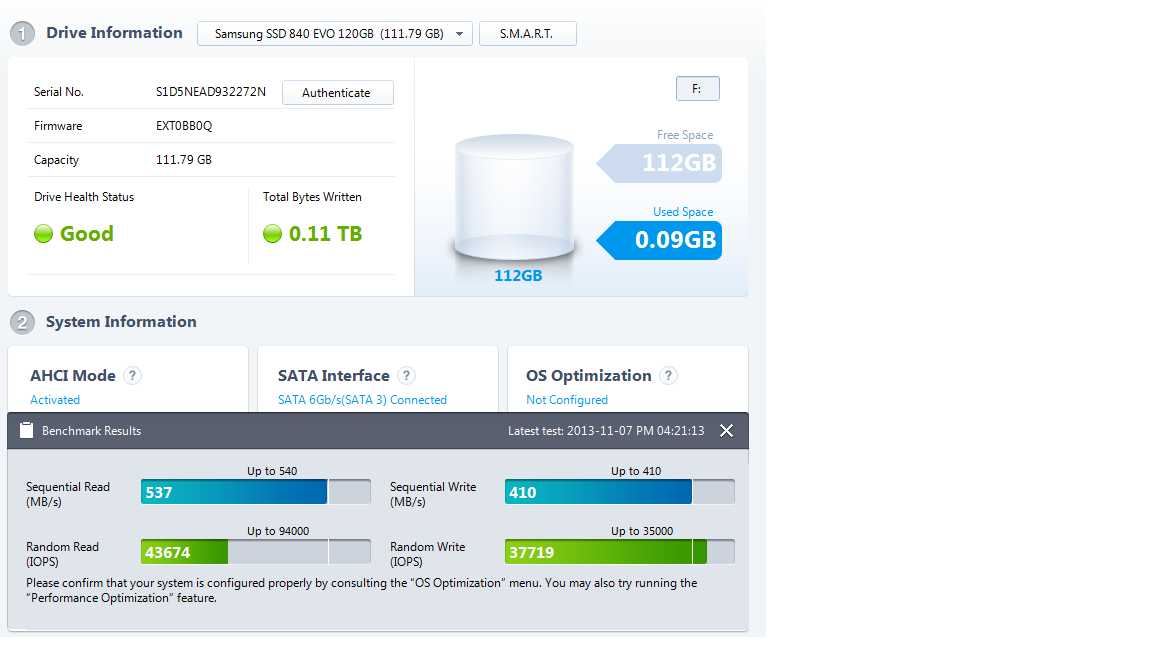Click the Sequential Write 410 bar
Screen dimensions: 1152x648
[619, 492]
